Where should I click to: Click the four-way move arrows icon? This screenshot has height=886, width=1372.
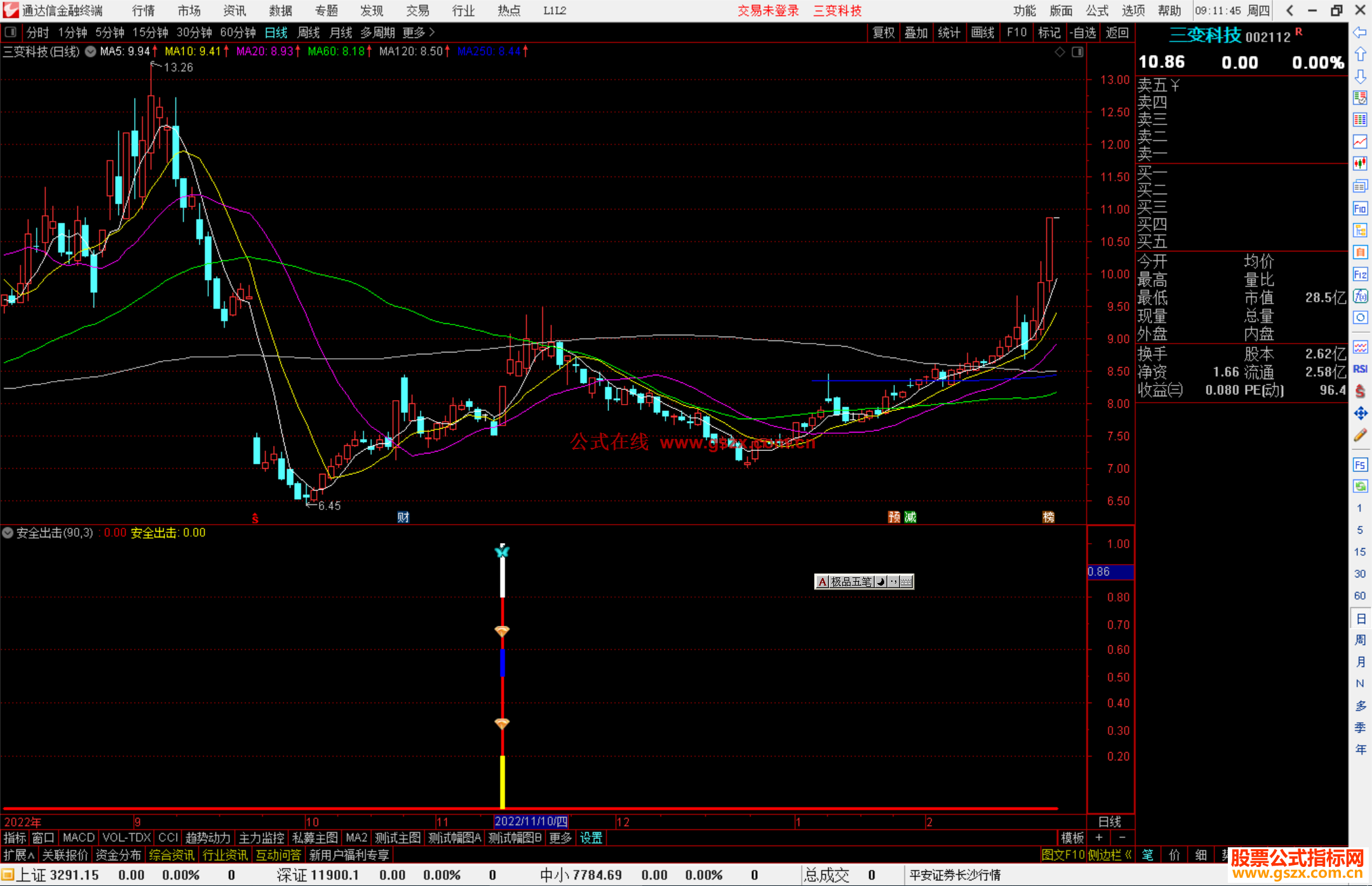click(1360, 413)
